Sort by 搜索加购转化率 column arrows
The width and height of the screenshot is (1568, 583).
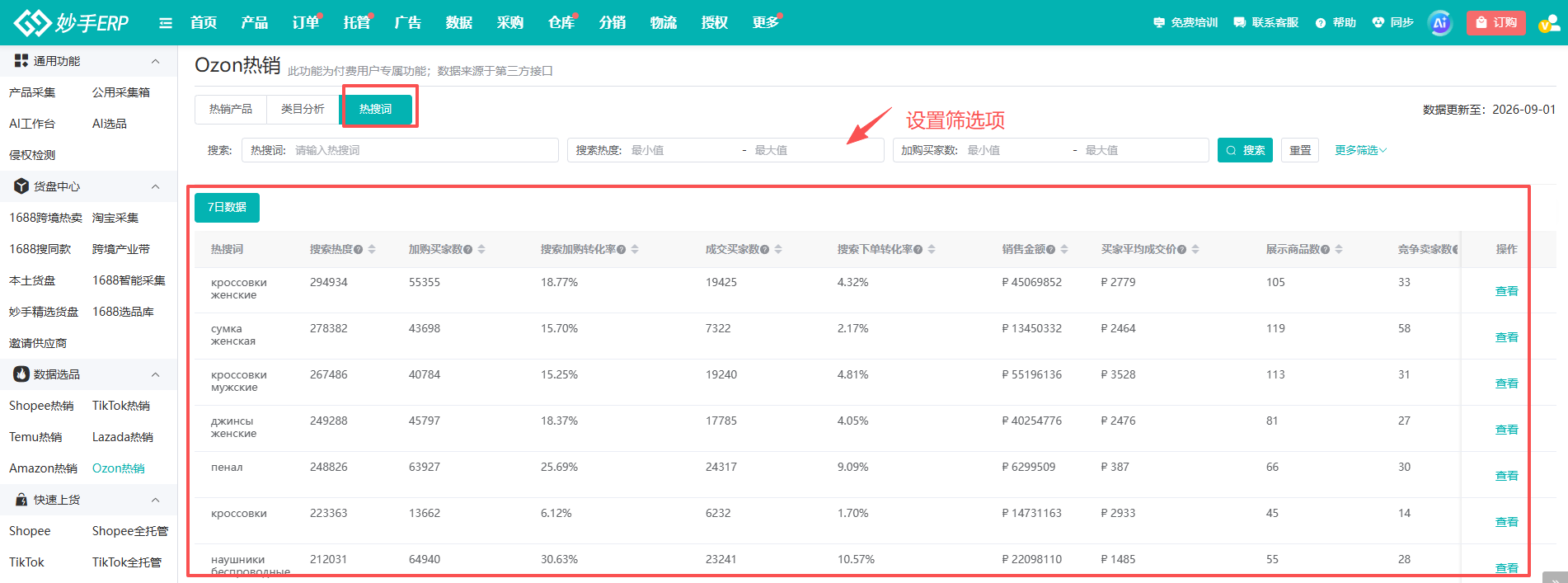pos(635,249)
